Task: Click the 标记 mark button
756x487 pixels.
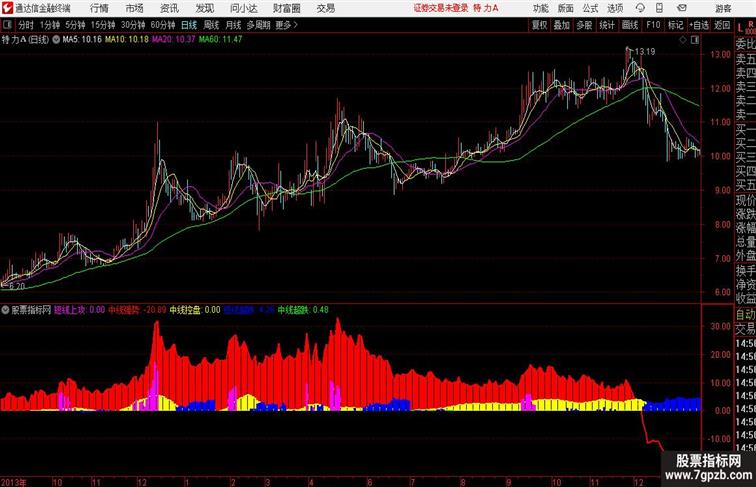Action: click(675, 25)
